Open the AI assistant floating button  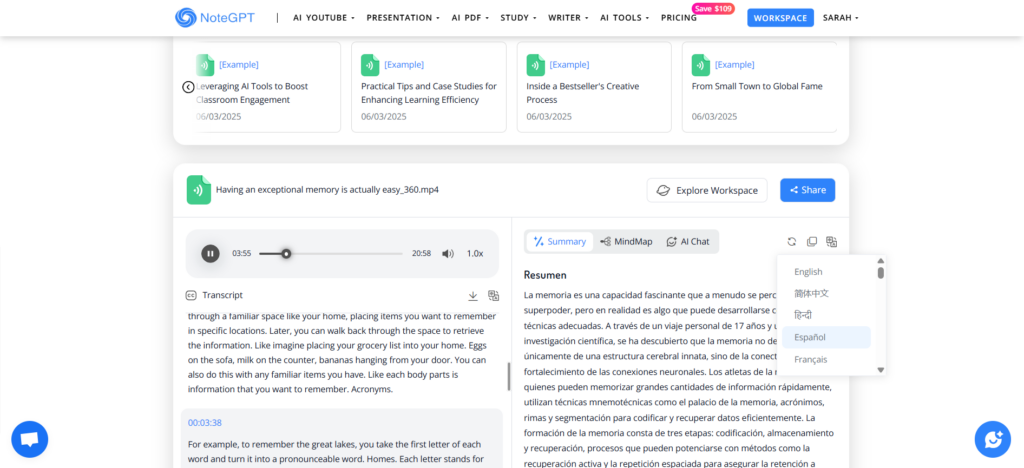(992, 438)
